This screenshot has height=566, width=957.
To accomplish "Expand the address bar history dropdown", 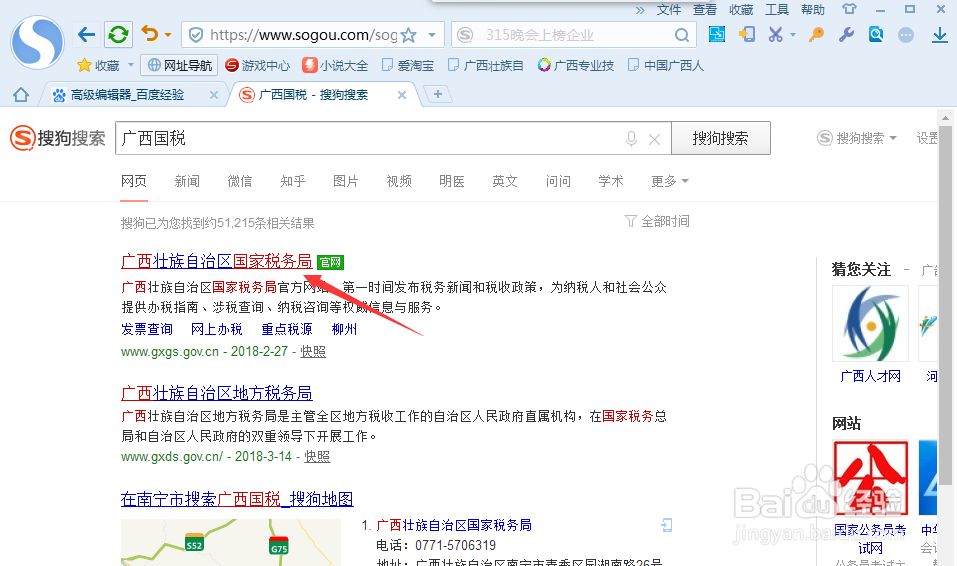I will (x=432, y=35).
